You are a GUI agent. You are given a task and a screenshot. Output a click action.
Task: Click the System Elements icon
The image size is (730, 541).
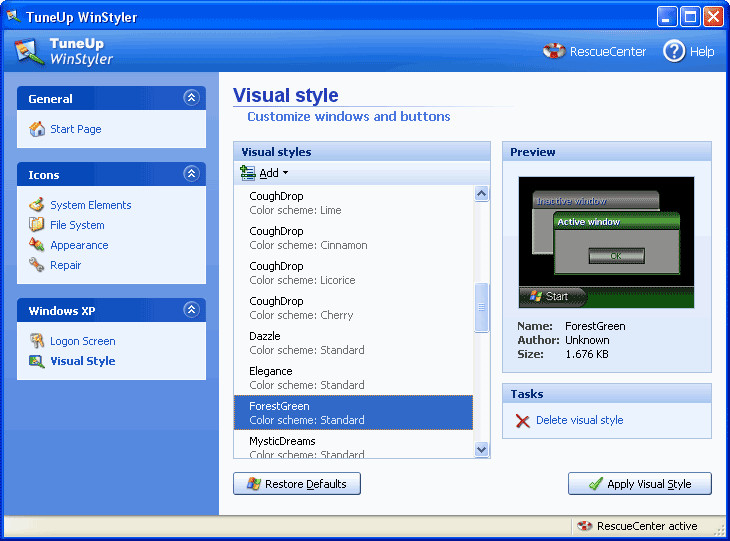[x=36, y=205]
